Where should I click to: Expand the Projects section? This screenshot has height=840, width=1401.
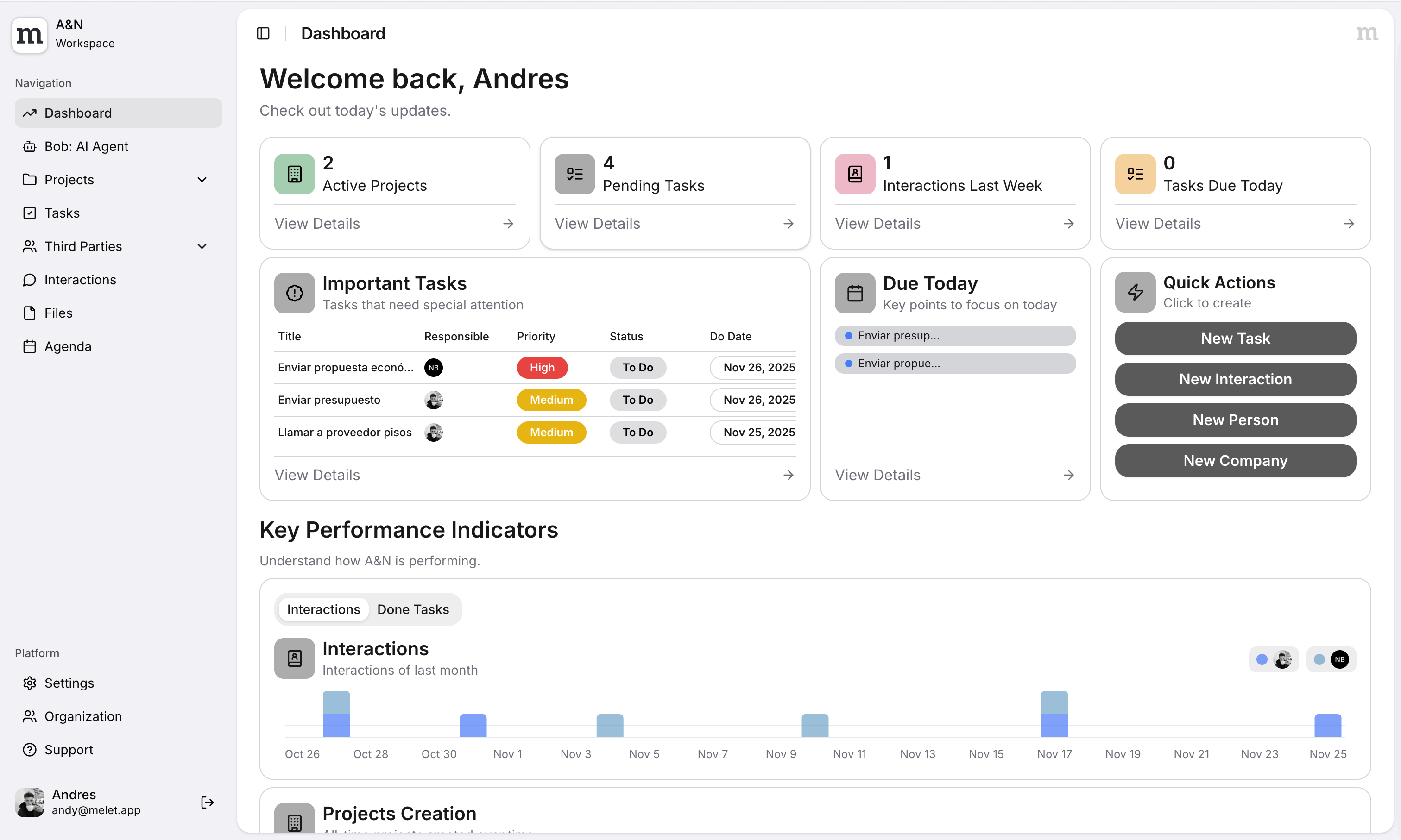click(202, 179)
